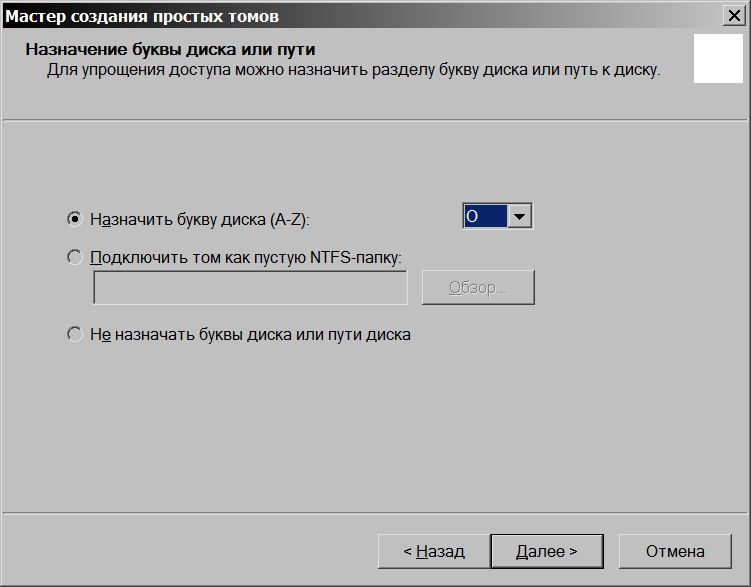Cancel the wizard with "Отмена"
Screen dimensions: 751x587
675,551
